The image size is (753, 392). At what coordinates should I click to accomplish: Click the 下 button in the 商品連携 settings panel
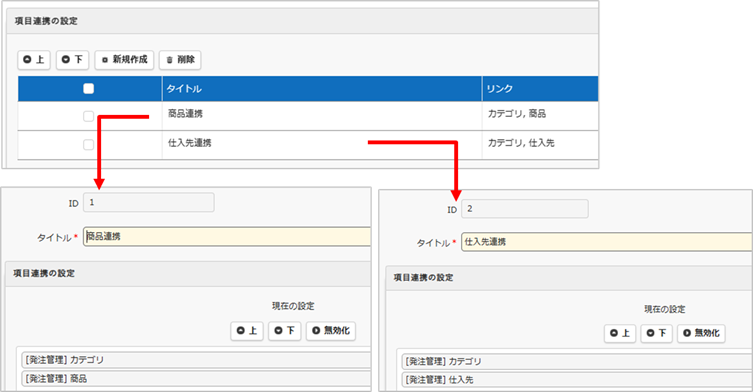tap(284, 331)
